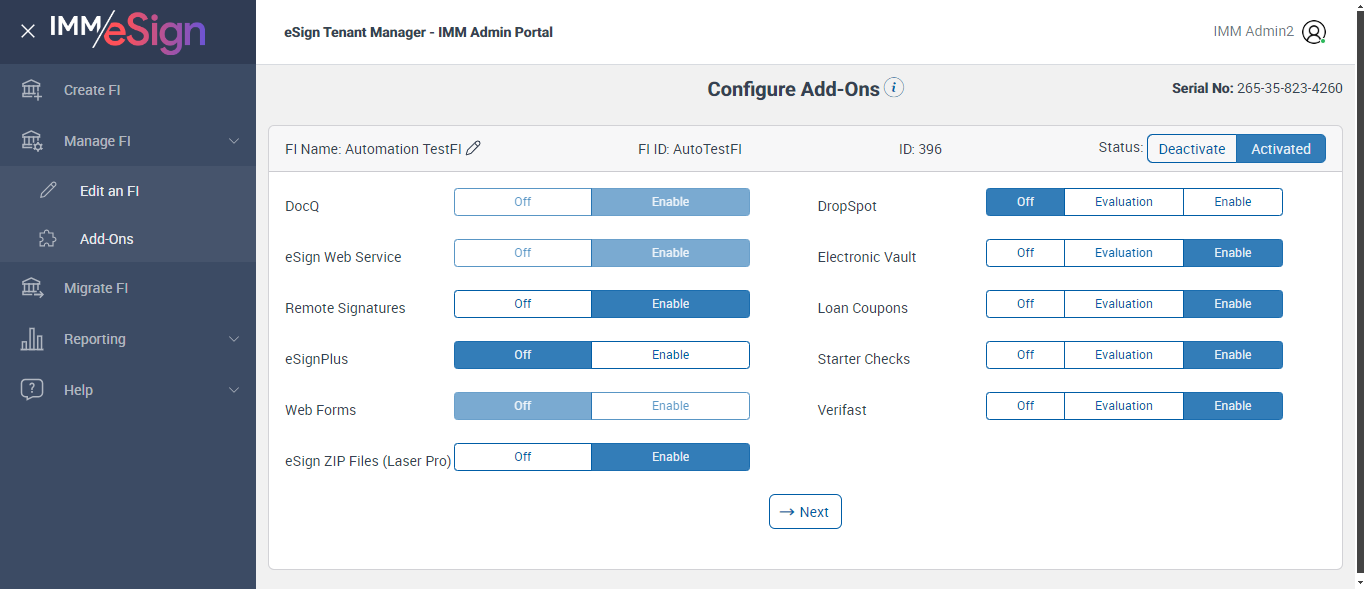Click the Reporting bar chart icon

32,339
